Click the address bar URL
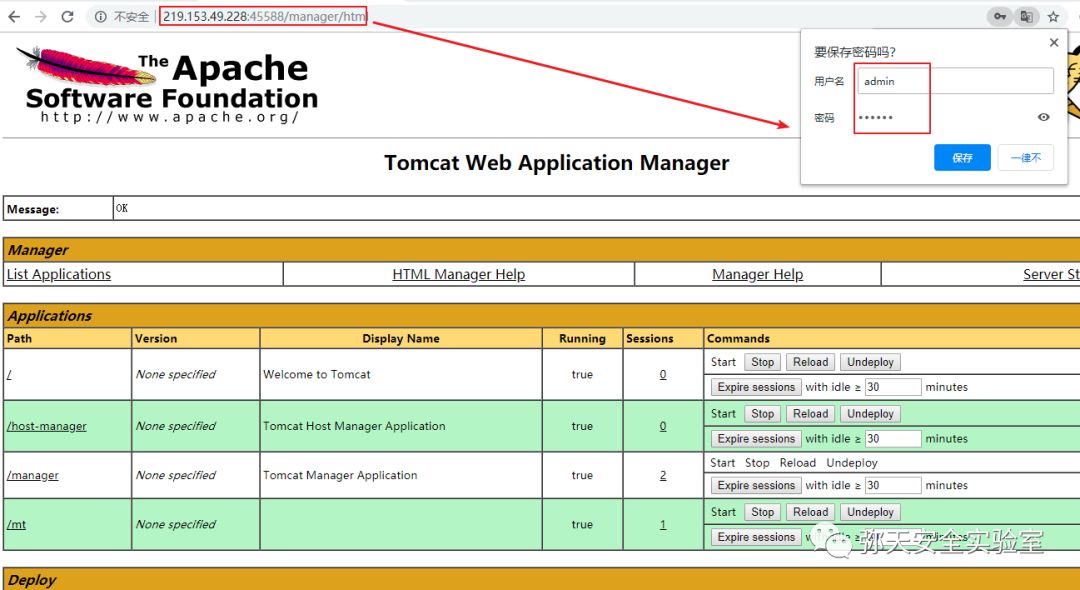 264,17
